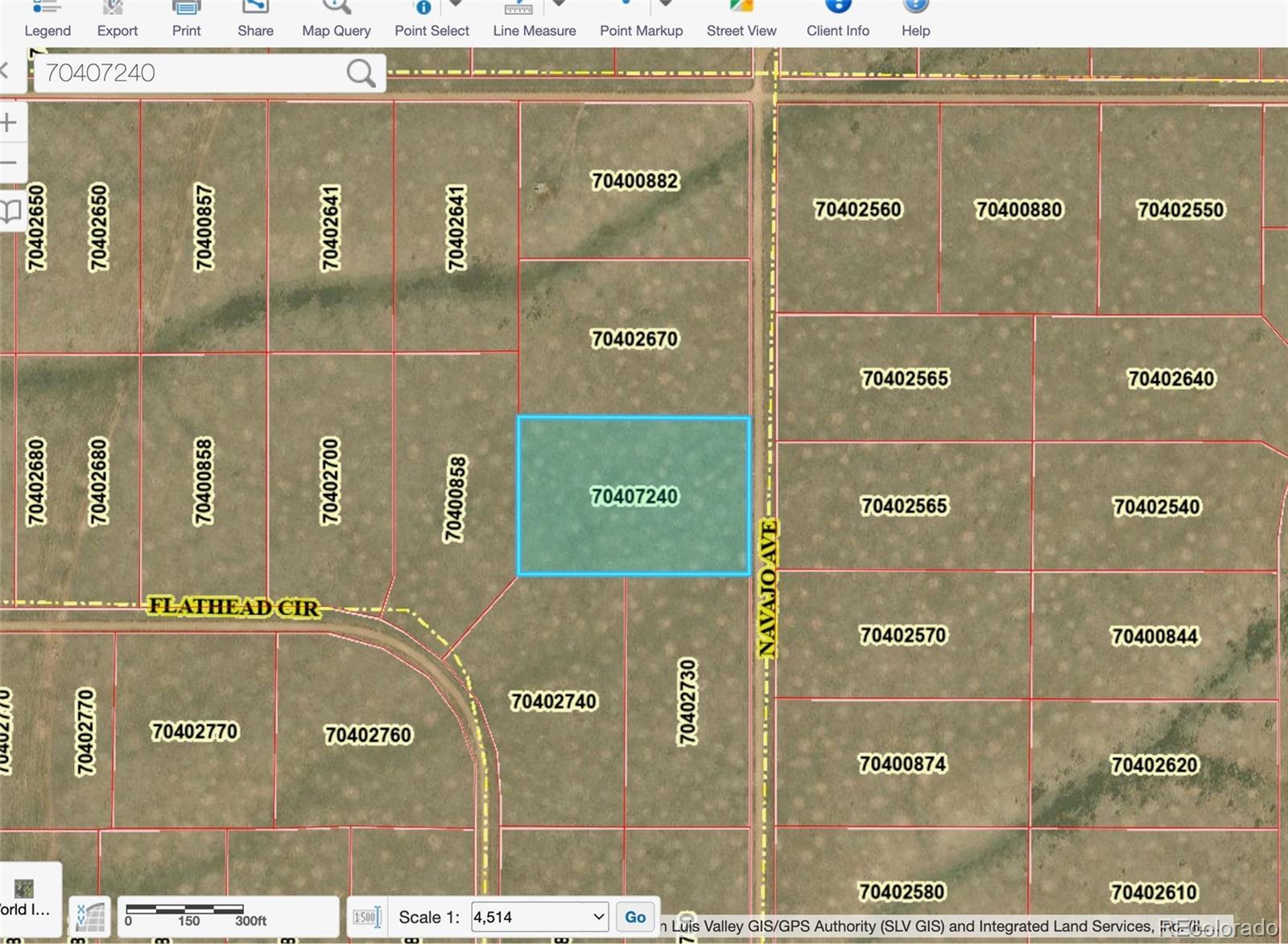Open the bookmarks book icon

click(x=10, y=212)
